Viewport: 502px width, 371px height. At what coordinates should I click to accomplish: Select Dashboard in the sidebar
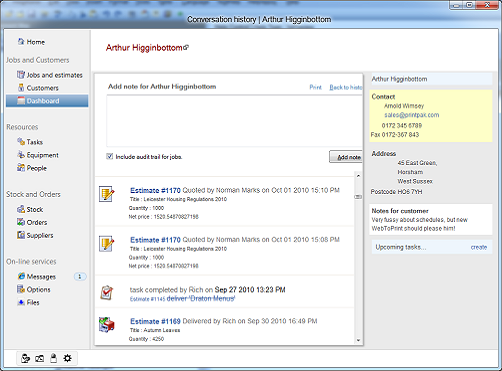coord(47,101)
